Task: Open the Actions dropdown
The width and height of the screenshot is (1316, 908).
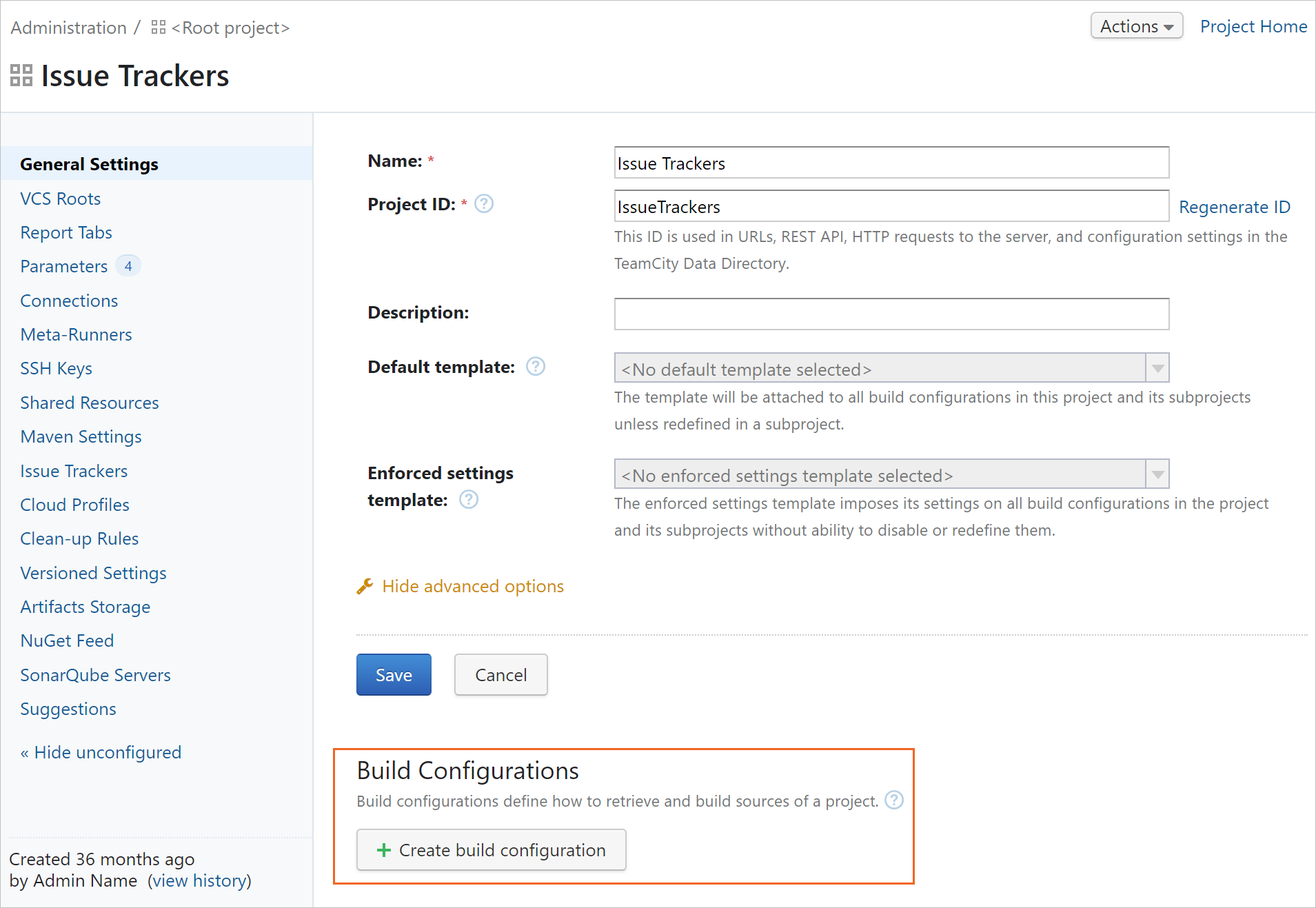Action: (x=1135, y=26)
